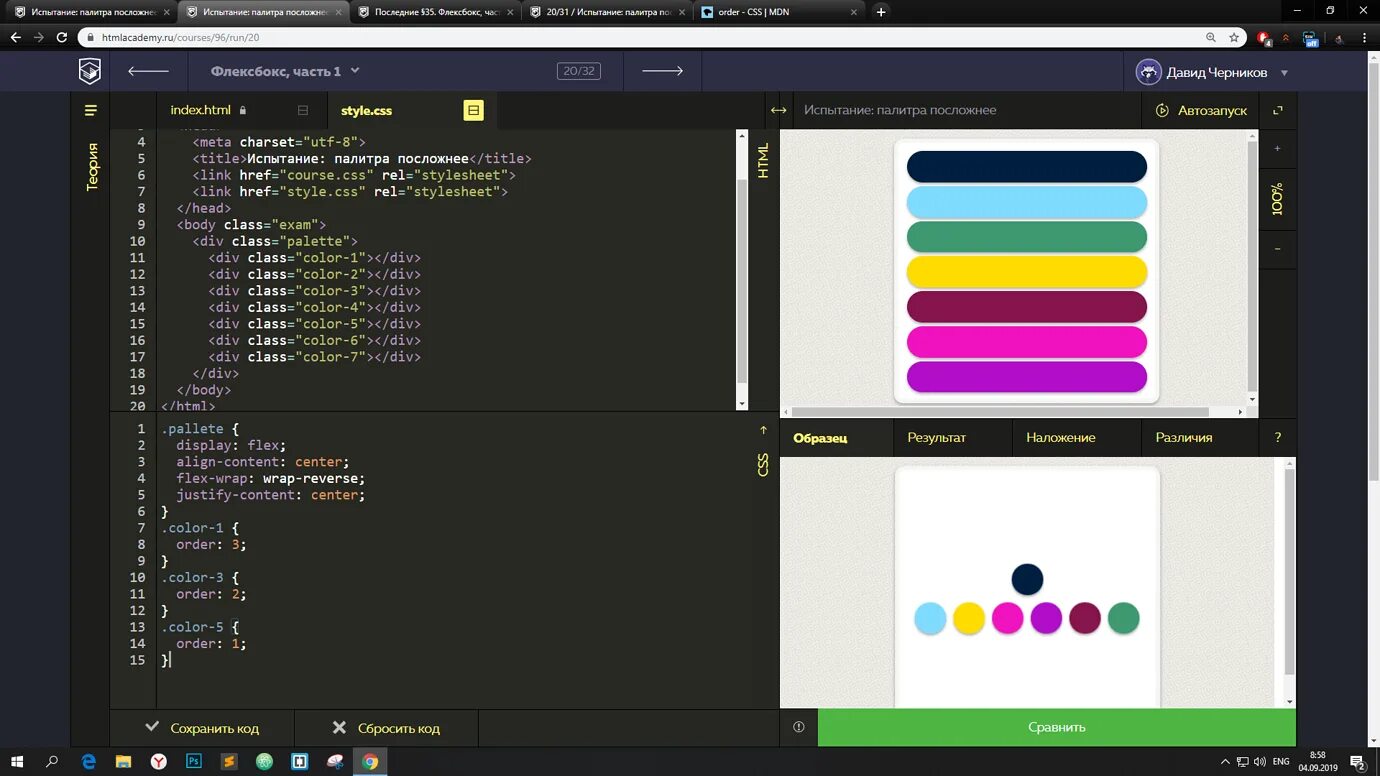Expand Флексбокс, часть 1 course dropdown
The image size is (1380, 776).
tap(285, 71)
